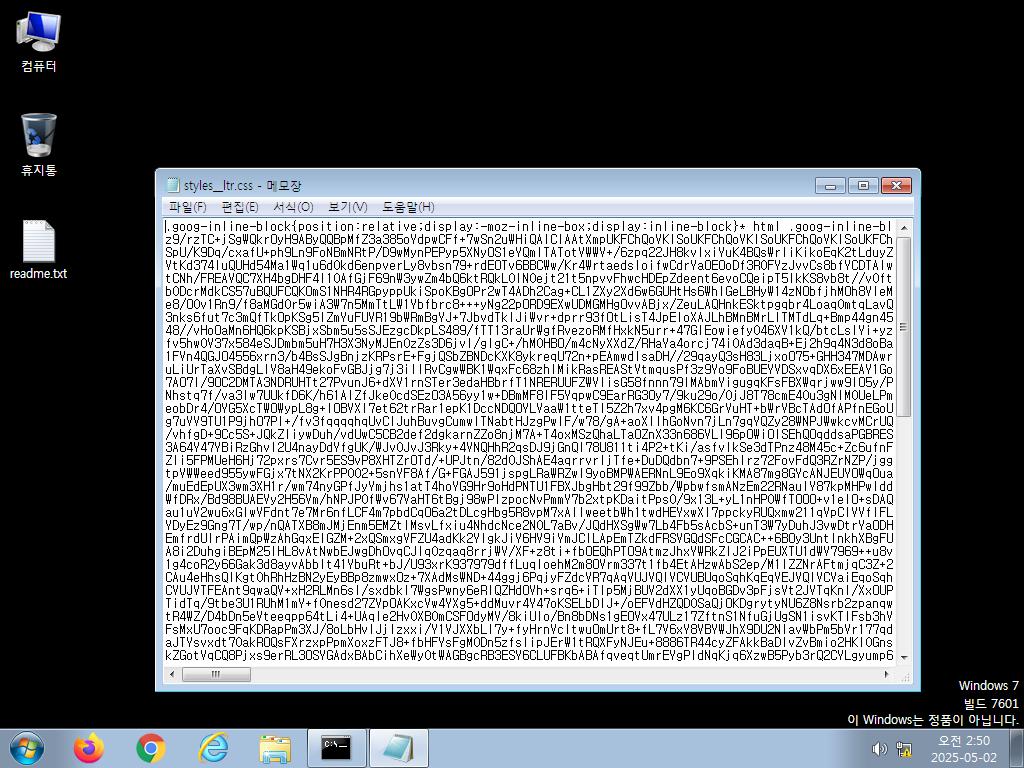
Task: Click the vertical scrollbar up arrow
Action: (x=904, y=228)
